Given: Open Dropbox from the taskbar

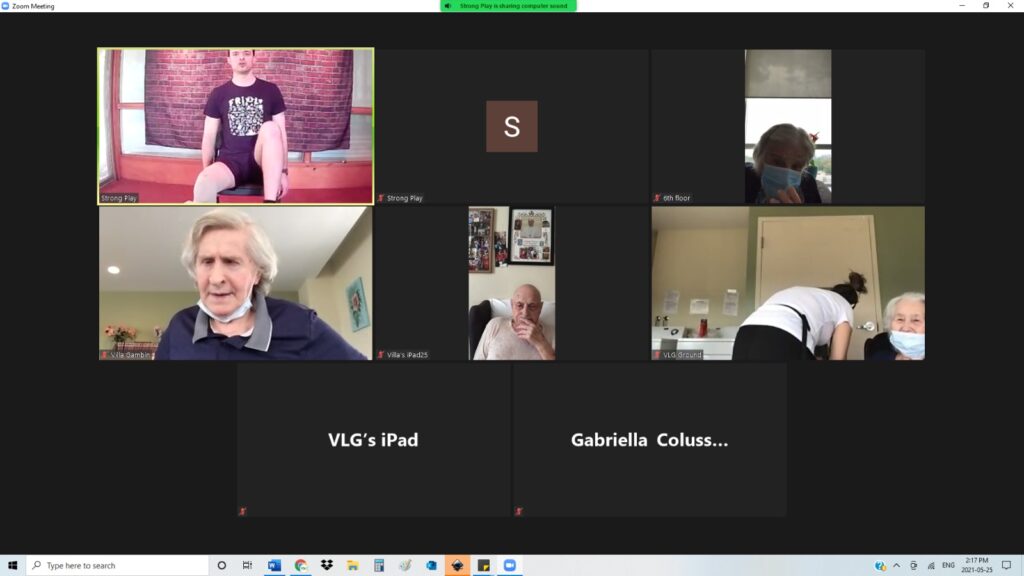Looking at the screenshot, I should click(326, 565).
